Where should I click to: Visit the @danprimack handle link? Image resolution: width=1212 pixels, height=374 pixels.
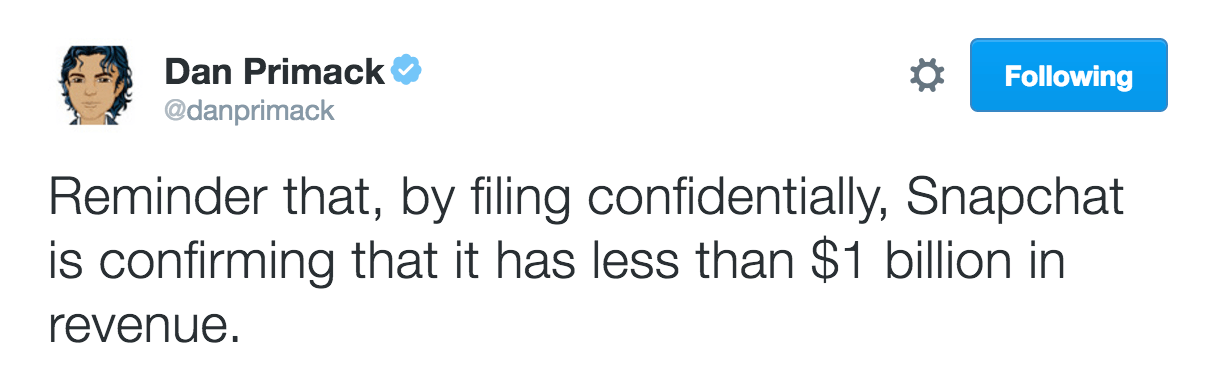click(x=249, y=111)
